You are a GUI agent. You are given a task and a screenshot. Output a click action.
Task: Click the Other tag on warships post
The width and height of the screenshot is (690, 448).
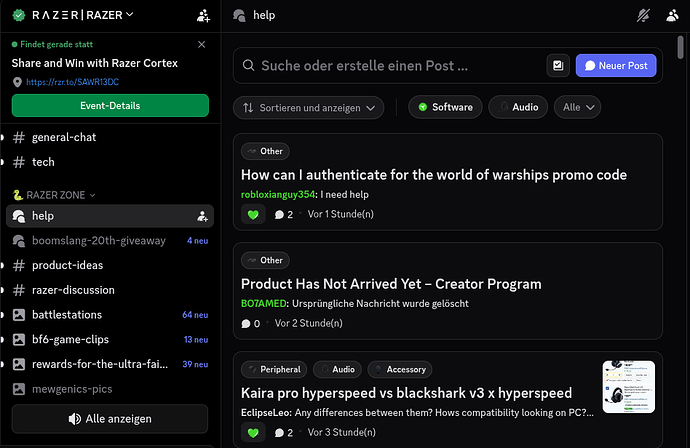265,151
